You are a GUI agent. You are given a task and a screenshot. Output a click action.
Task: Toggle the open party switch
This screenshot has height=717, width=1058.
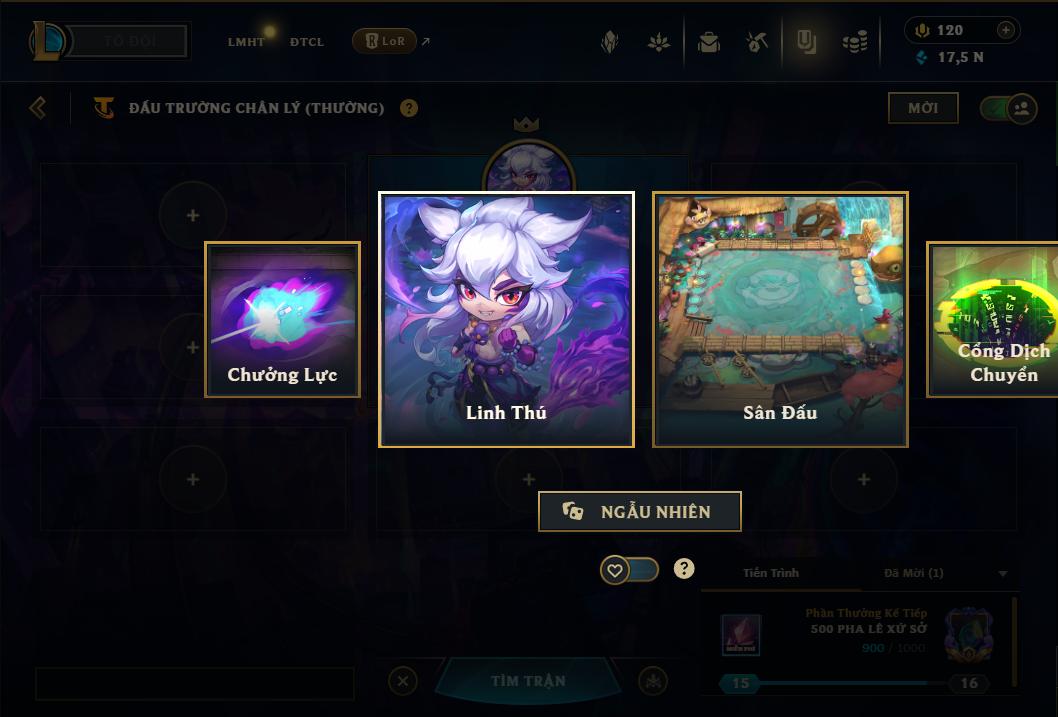tap(1008, 108)
